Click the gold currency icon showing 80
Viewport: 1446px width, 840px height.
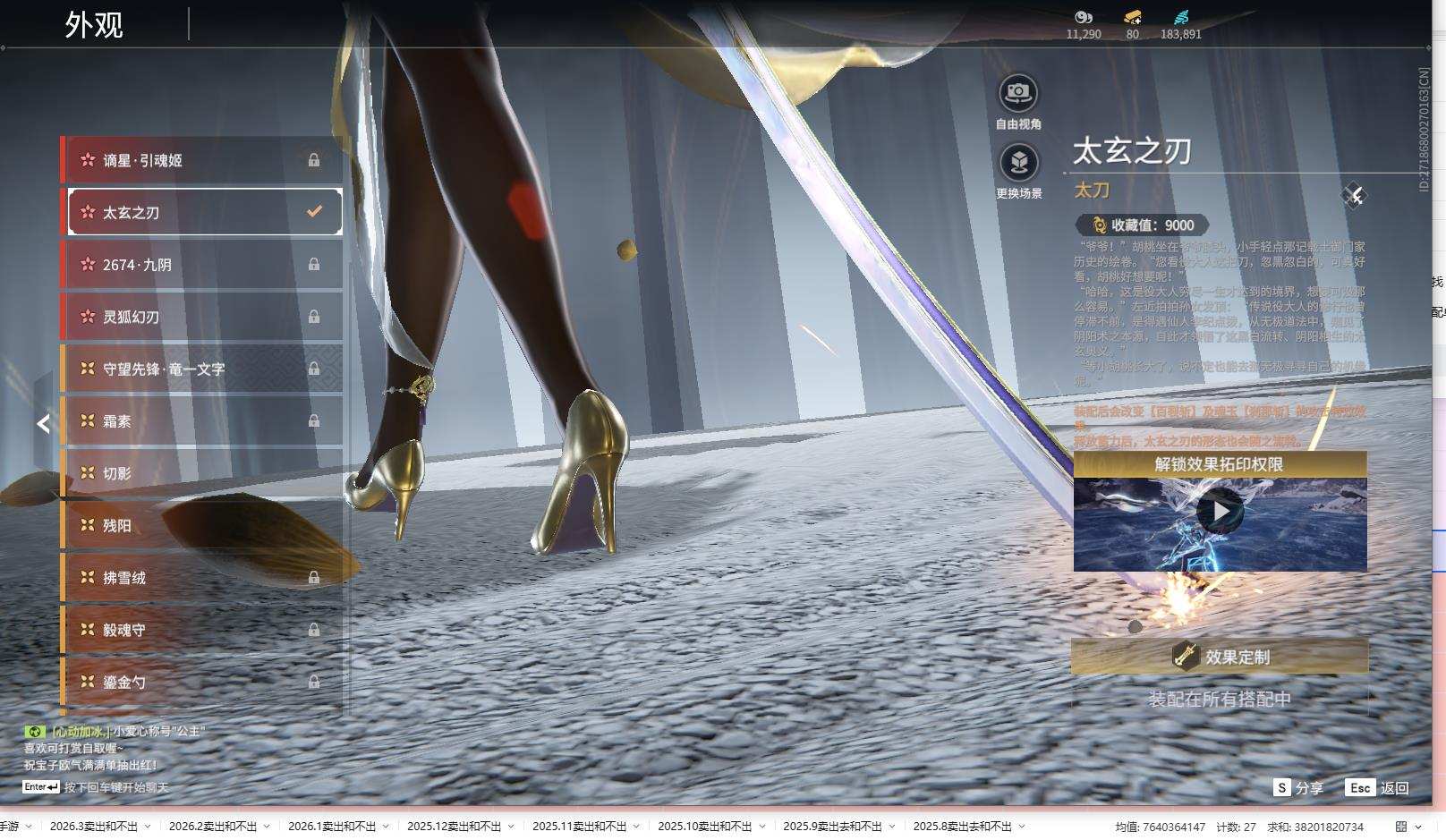click(x=1132, y=17)
